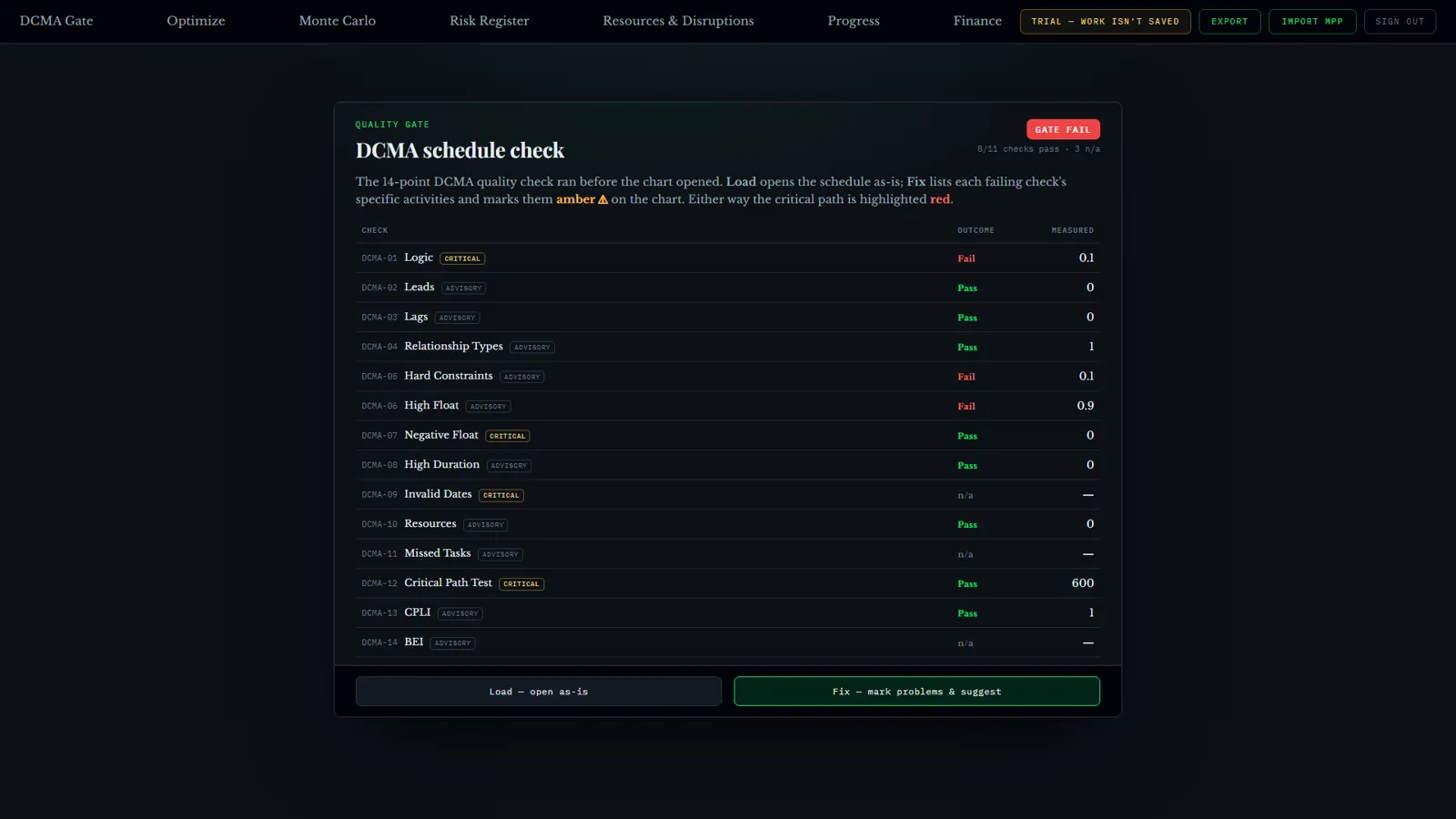Click the Critical tag on Logic row

pyautogui.click(x=462, y=258)
